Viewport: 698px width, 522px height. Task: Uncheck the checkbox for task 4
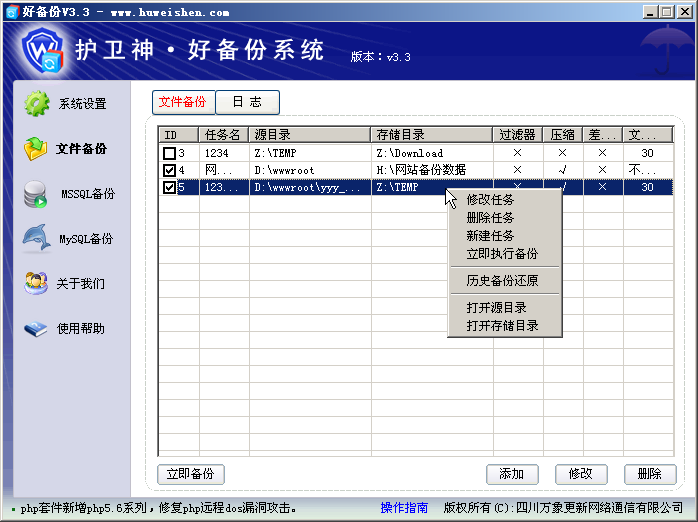pyautogui.click(x=169, y=170)
